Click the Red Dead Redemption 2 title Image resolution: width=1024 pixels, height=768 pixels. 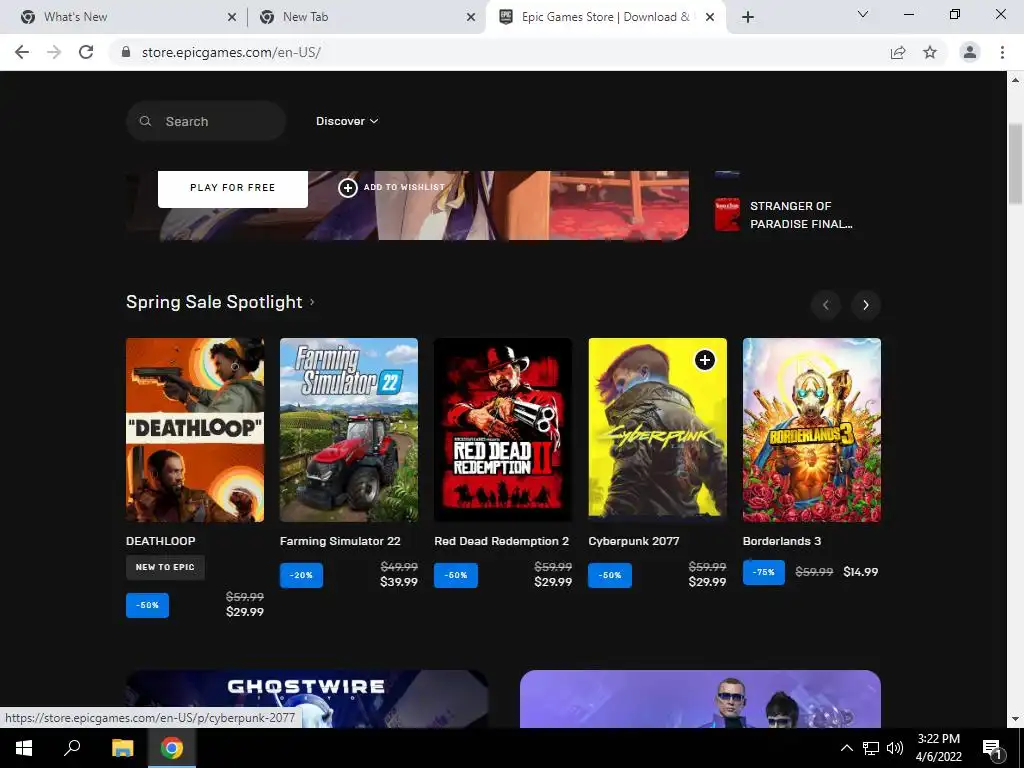click(x=502, y=541)
